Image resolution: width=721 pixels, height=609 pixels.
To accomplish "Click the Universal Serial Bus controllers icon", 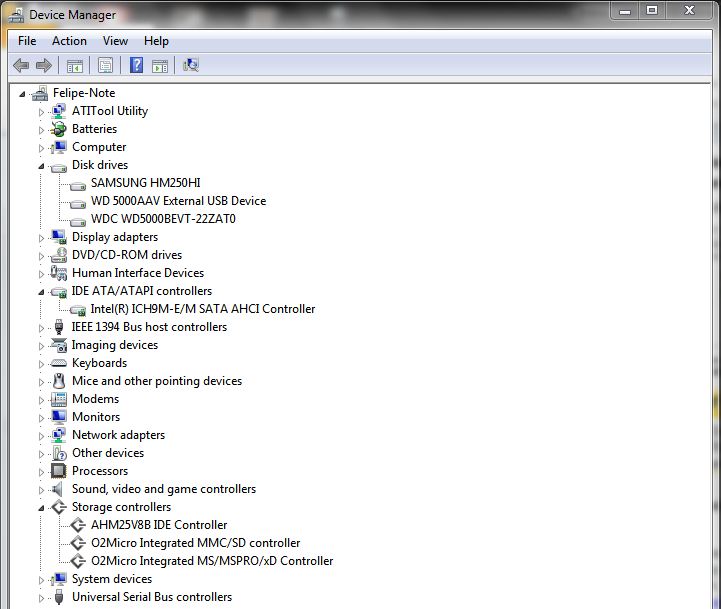I will pos(58,597).
